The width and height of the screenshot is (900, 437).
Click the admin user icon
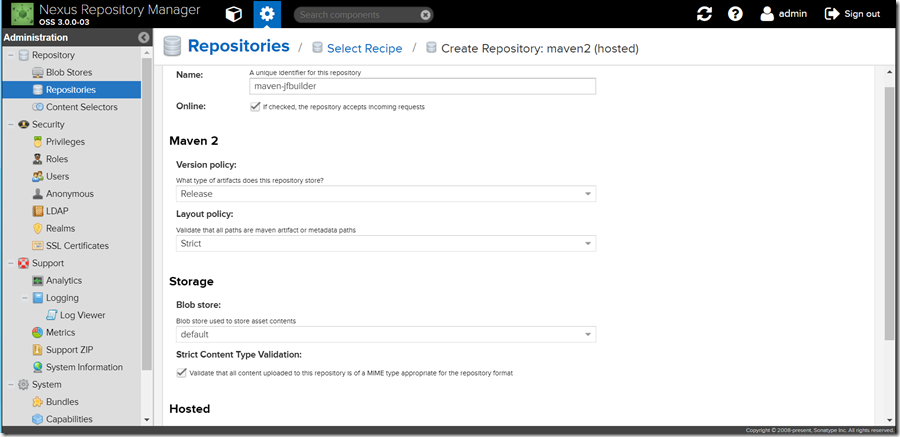click(767, 14)
